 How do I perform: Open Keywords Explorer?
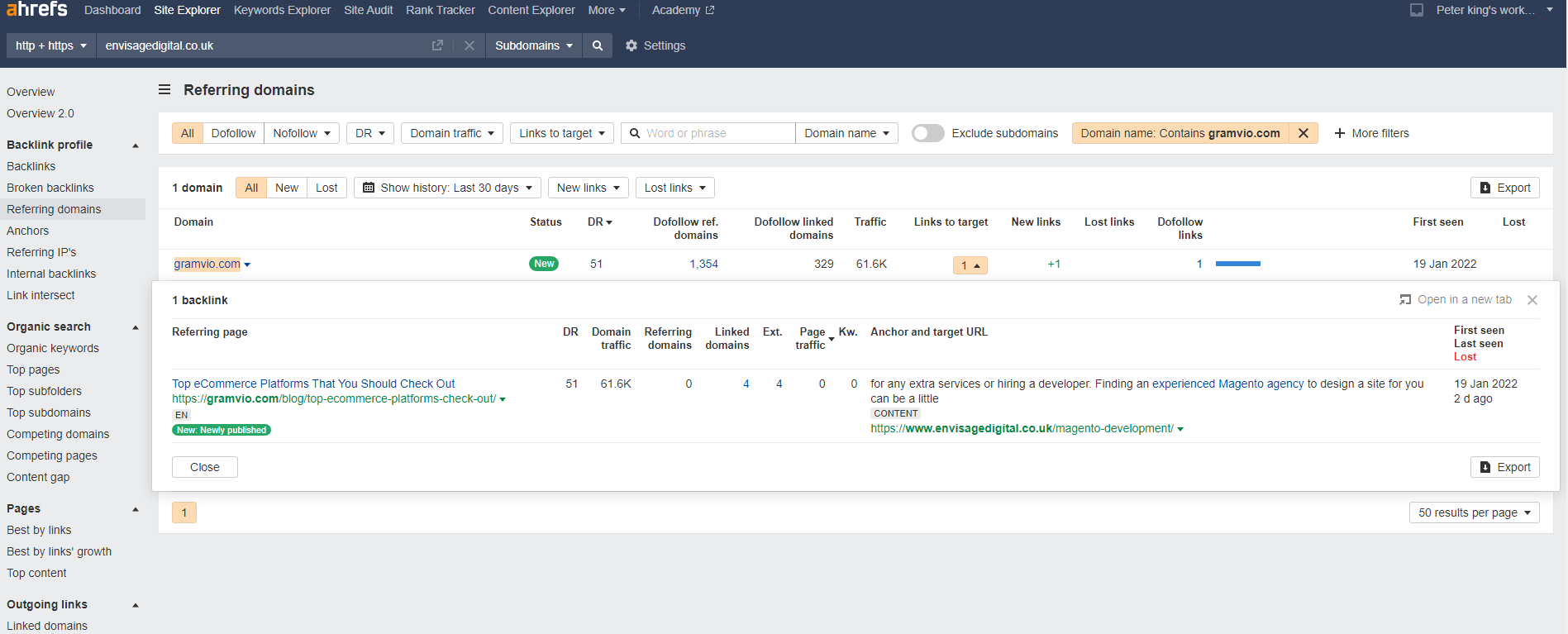(282, 10)
